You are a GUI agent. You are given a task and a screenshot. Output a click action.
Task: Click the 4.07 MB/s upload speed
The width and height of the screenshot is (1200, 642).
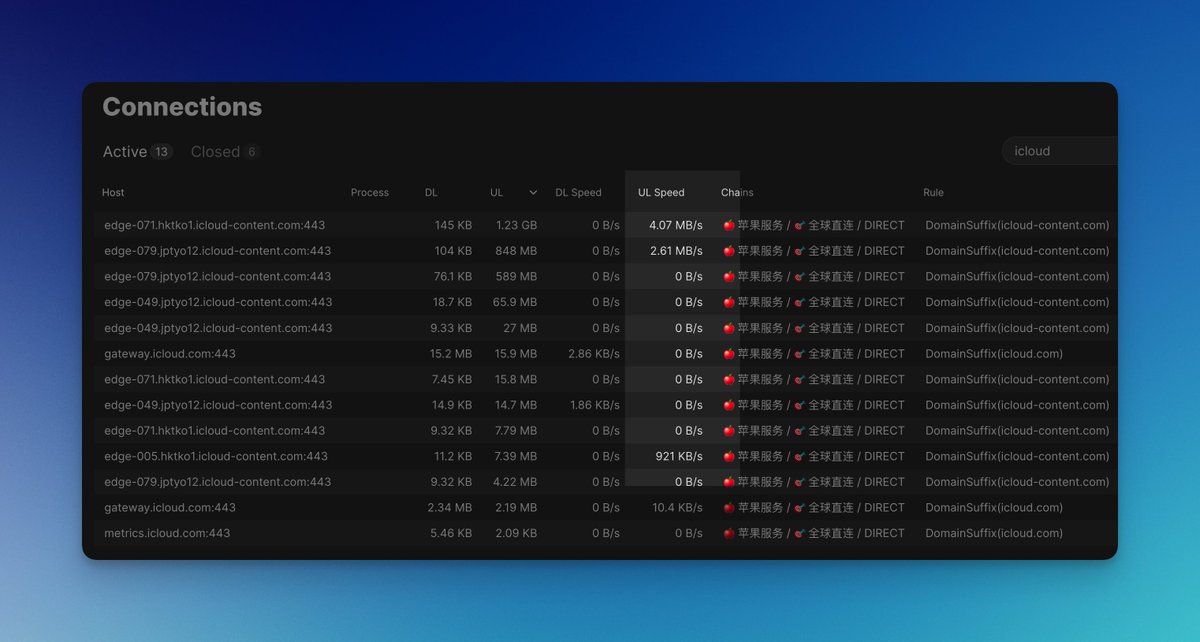tap(676, 225)
